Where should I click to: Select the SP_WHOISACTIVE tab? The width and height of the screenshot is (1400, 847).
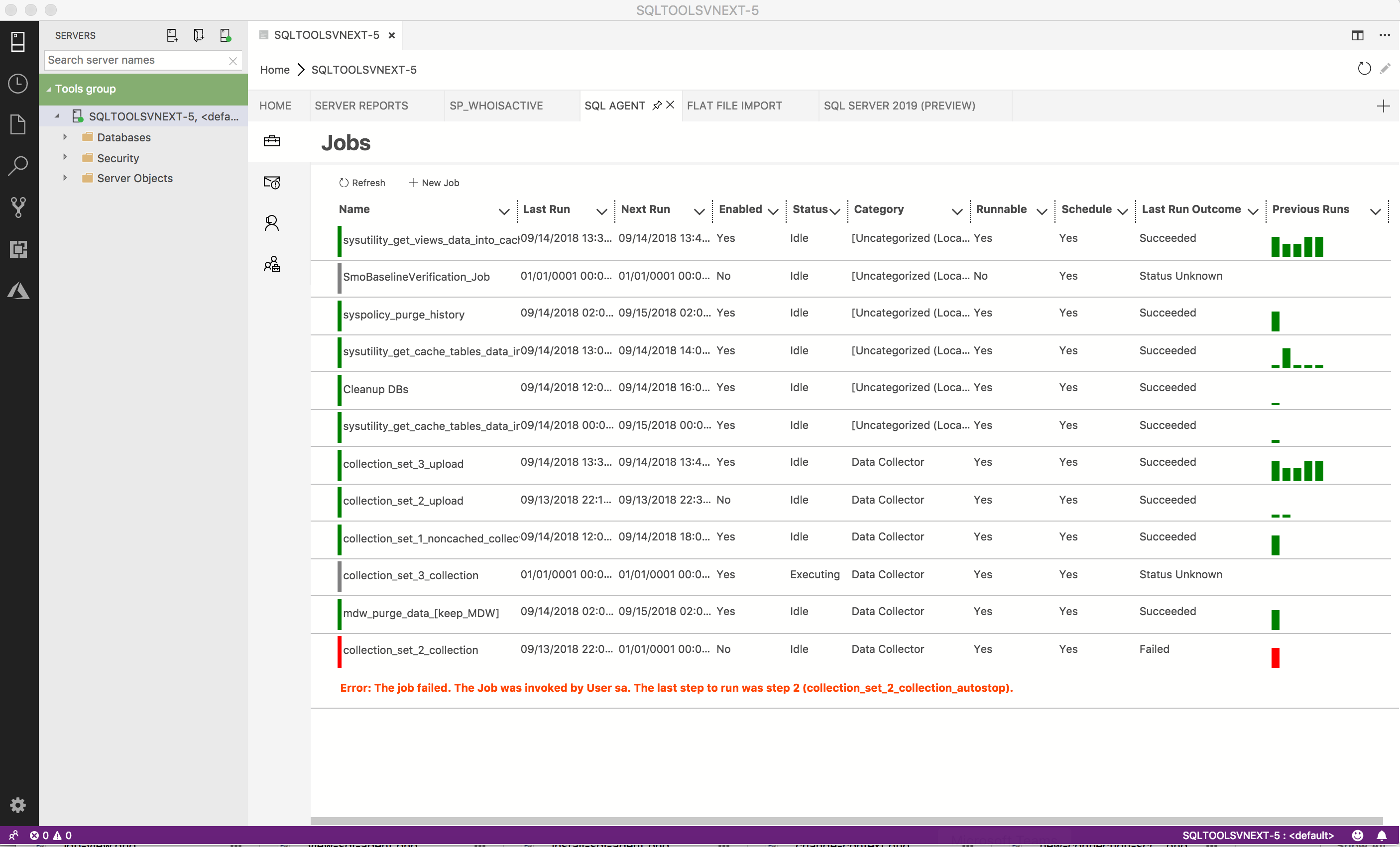(497, 105)
